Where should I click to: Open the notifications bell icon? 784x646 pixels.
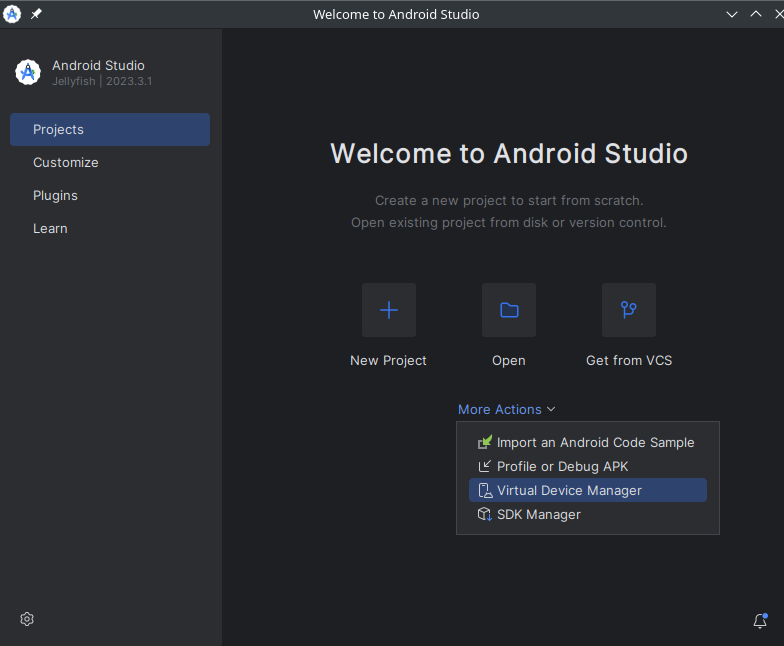[x=760, y=621]
